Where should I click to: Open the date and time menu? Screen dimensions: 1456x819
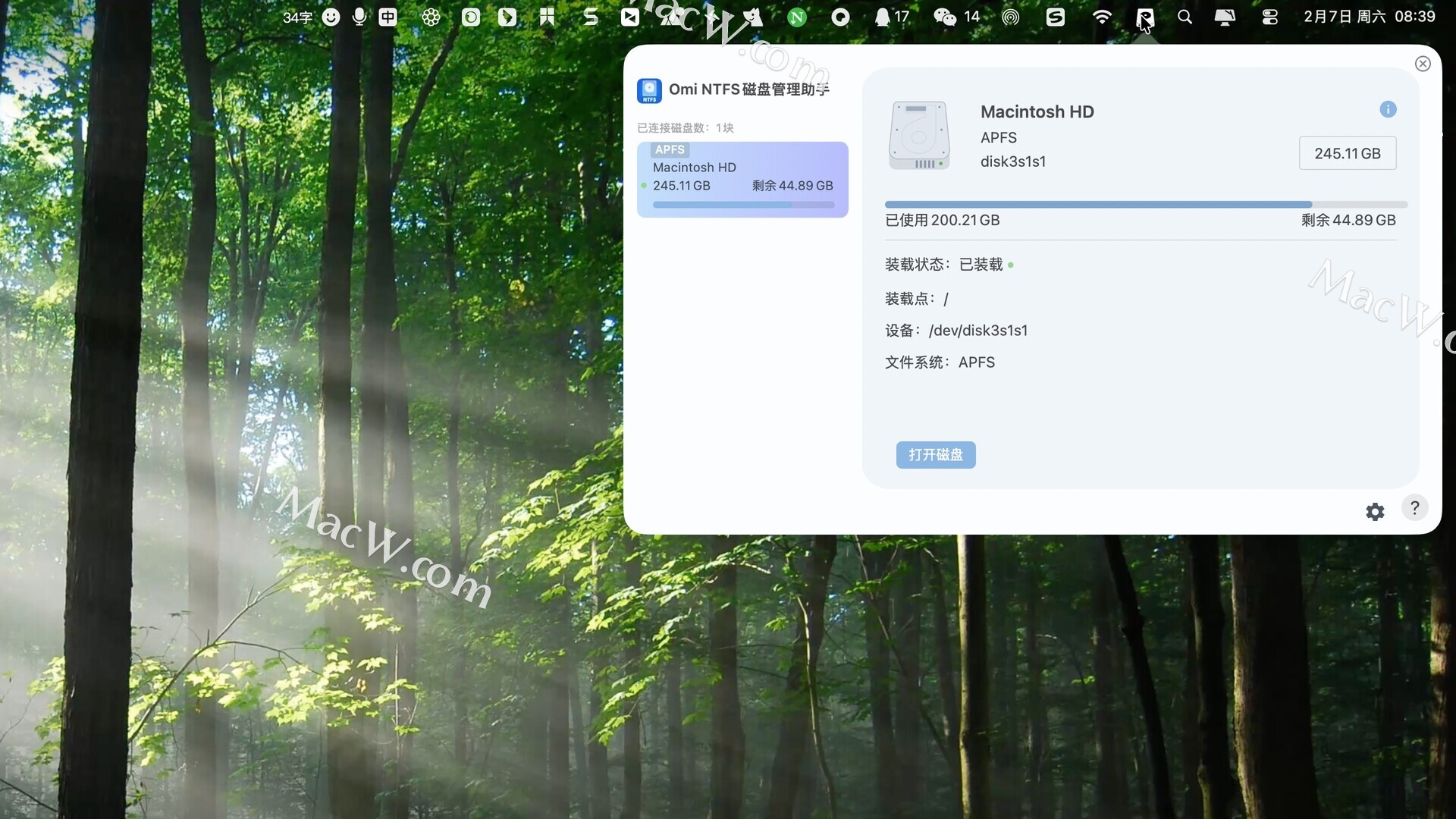[1369, 17]
